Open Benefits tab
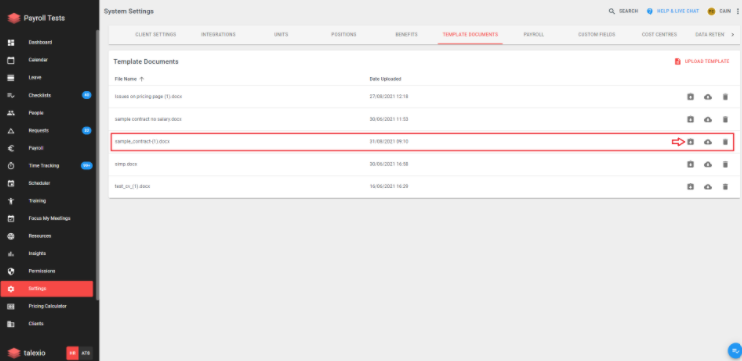 pyautogui.click(x=406, y=35)
